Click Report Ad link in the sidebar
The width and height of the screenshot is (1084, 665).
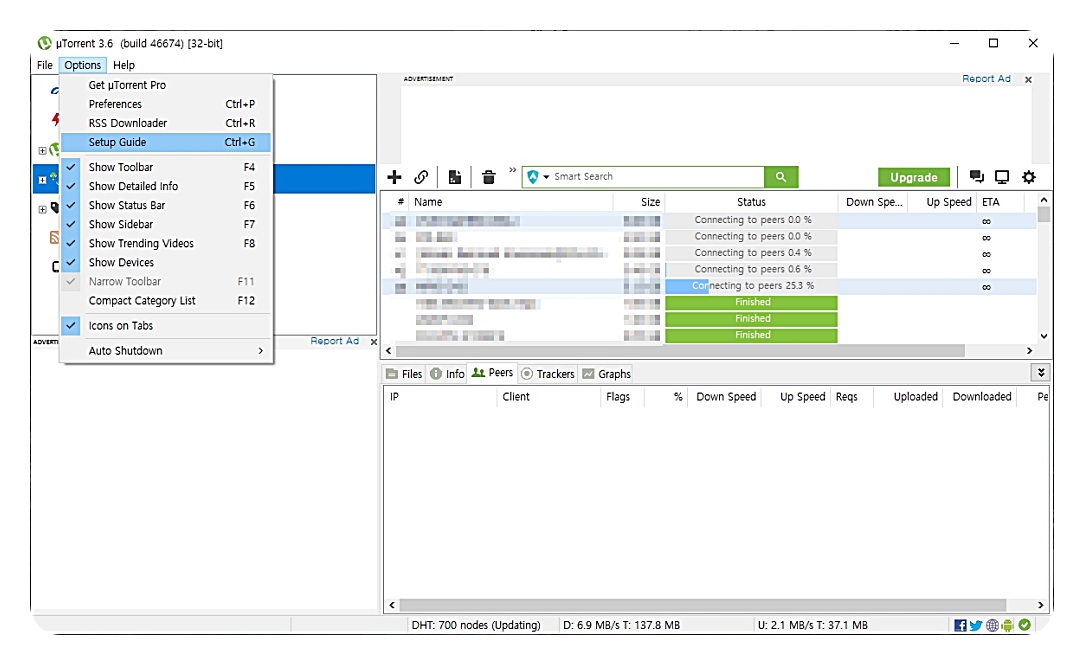[334, 341]
